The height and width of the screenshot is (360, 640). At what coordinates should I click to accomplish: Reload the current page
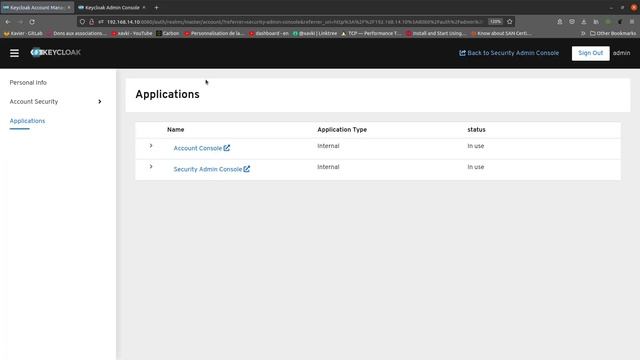(x=32, y=22)
